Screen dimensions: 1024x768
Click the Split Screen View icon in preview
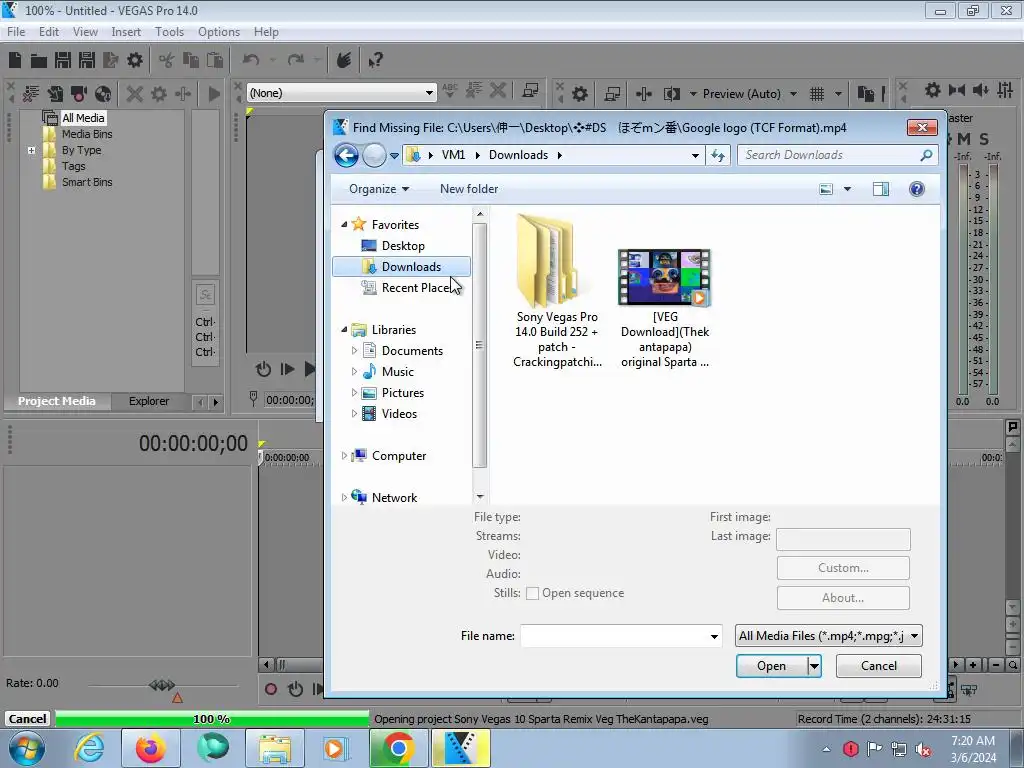point(671,94)
